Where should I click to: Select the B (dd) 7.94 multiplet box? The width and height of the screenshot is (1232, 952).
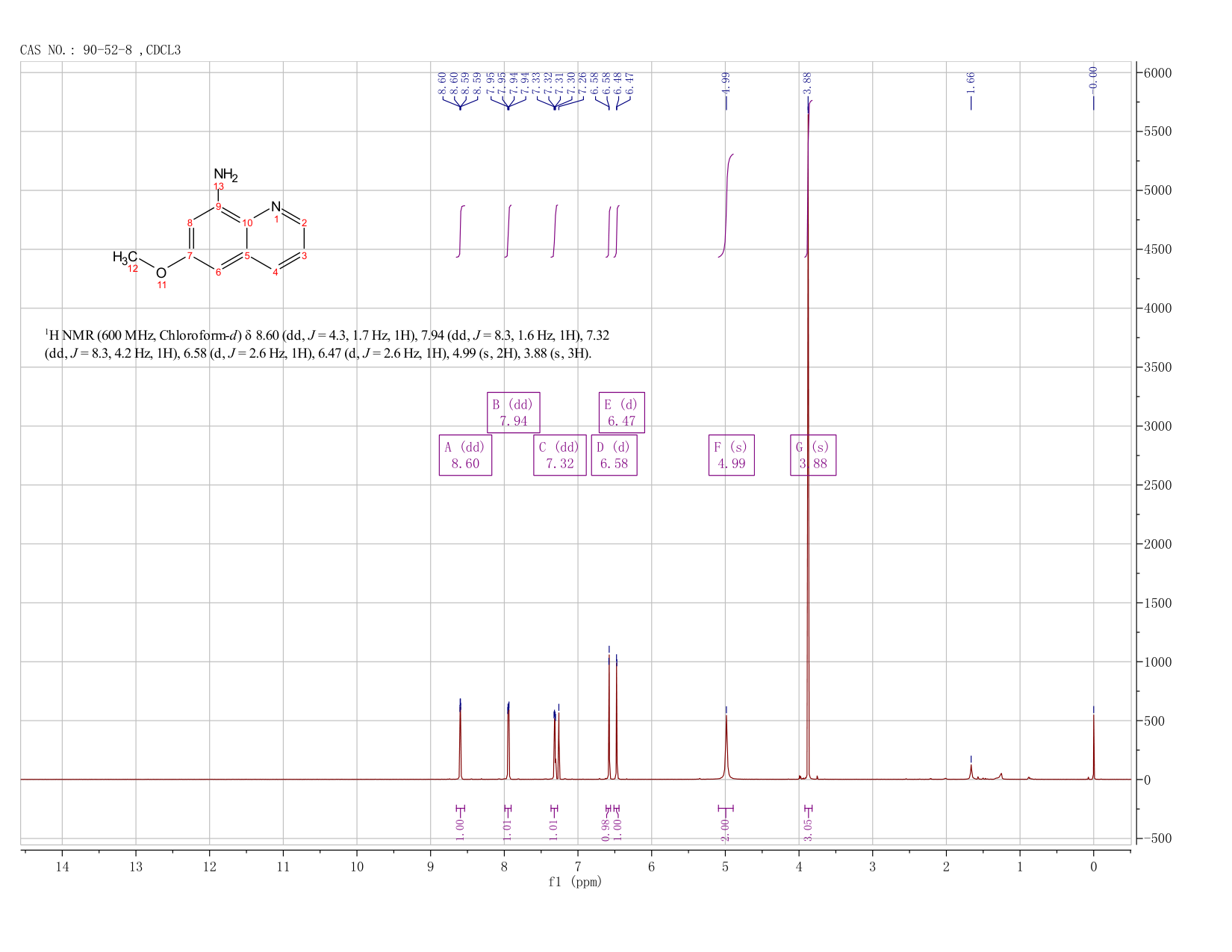[514, 412]
